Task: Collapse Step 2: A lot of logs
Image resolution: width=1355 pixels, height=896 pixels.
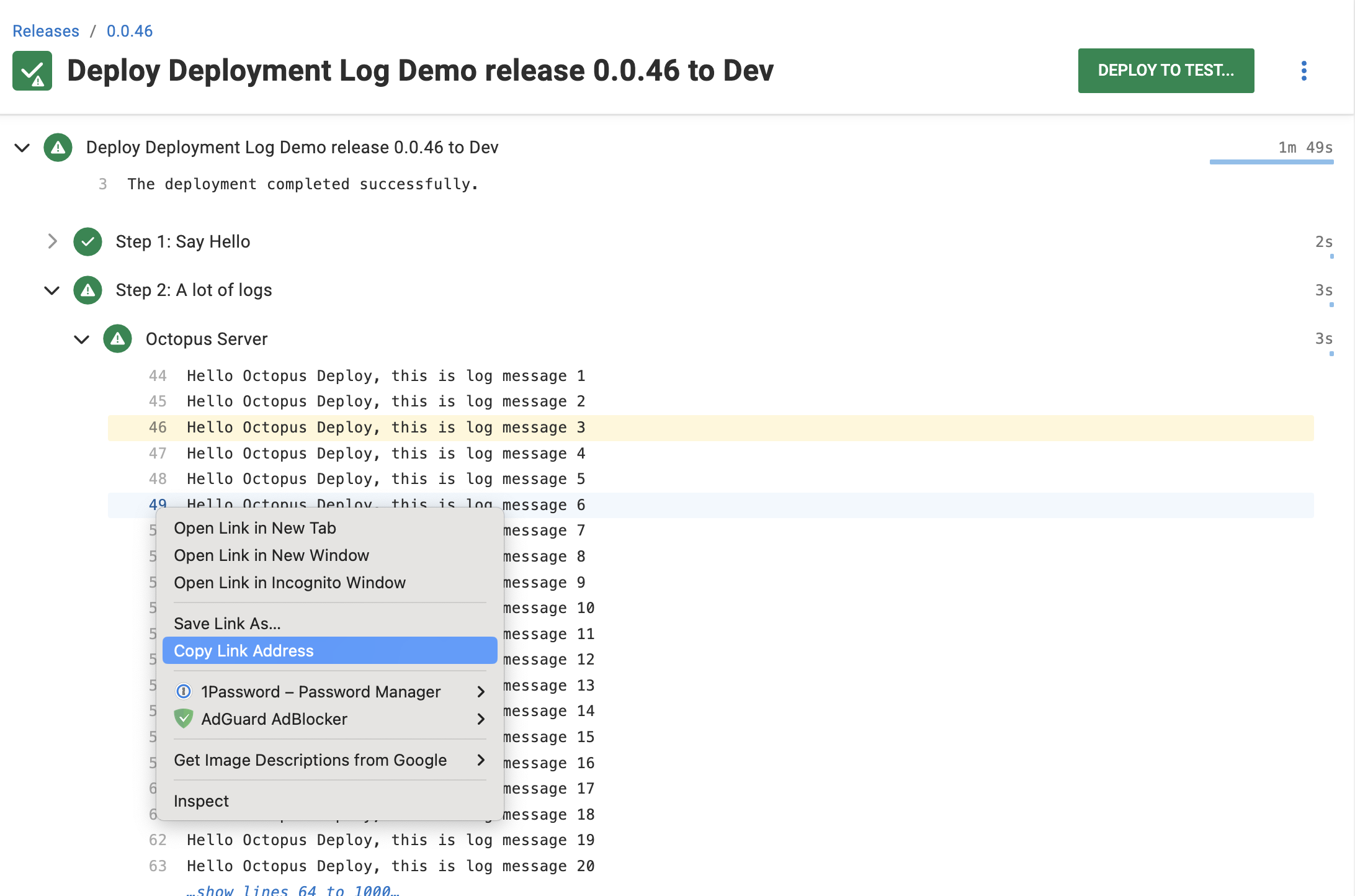Action: click(52, 290)
